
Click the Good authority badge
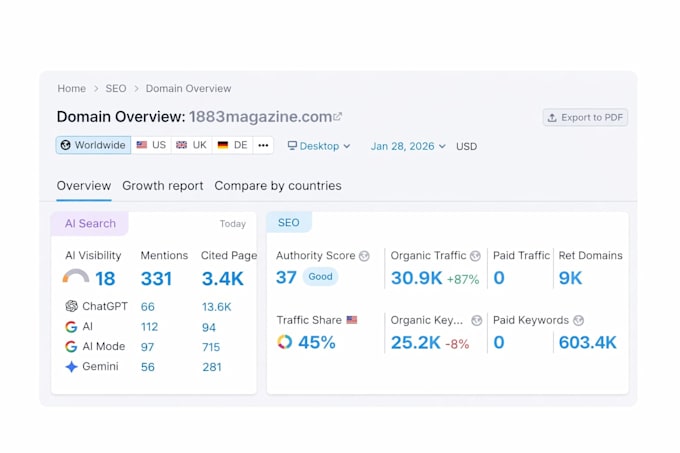(x=320, y=277)
